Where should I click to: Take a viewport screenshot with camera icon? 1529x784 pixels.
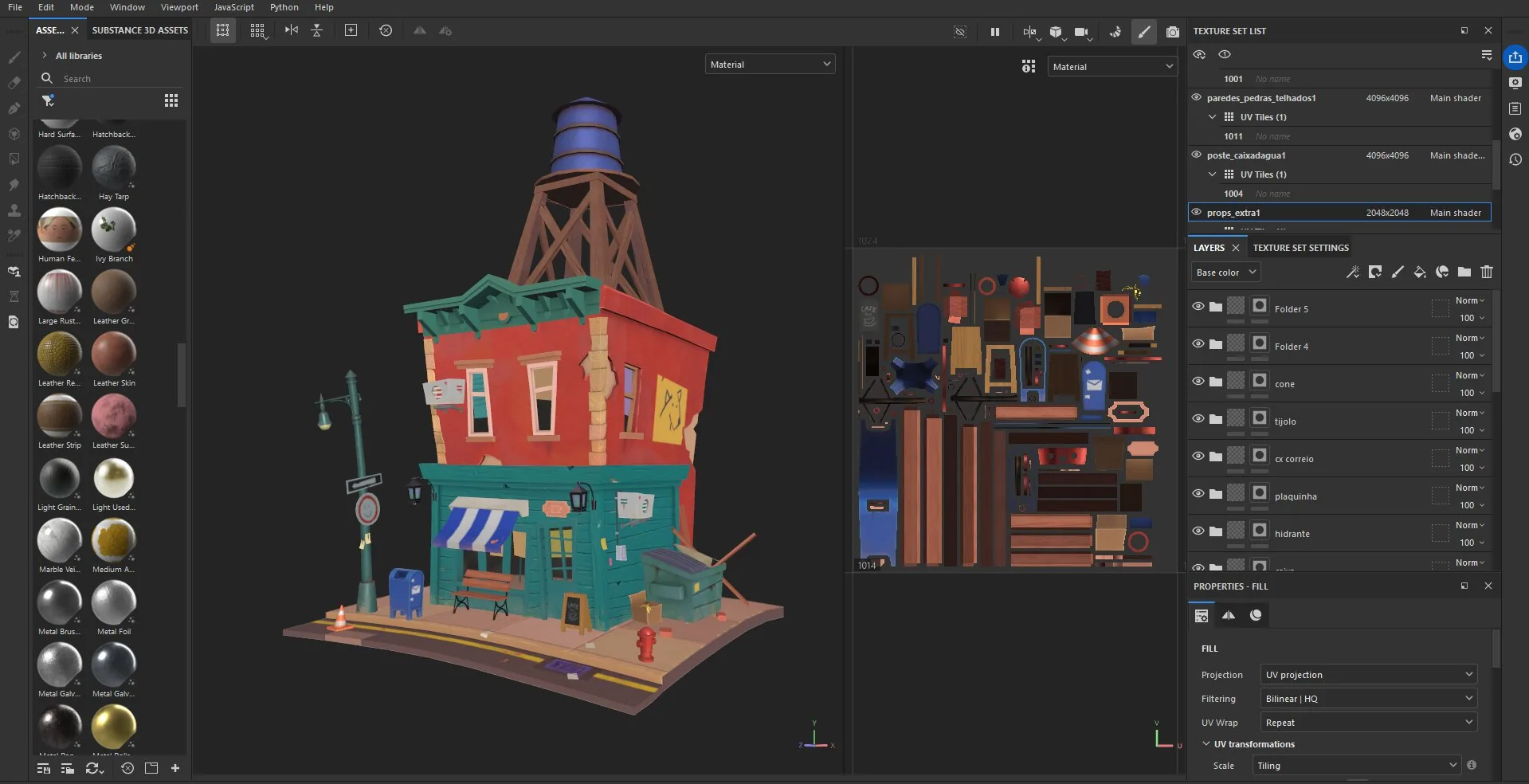1173,32
